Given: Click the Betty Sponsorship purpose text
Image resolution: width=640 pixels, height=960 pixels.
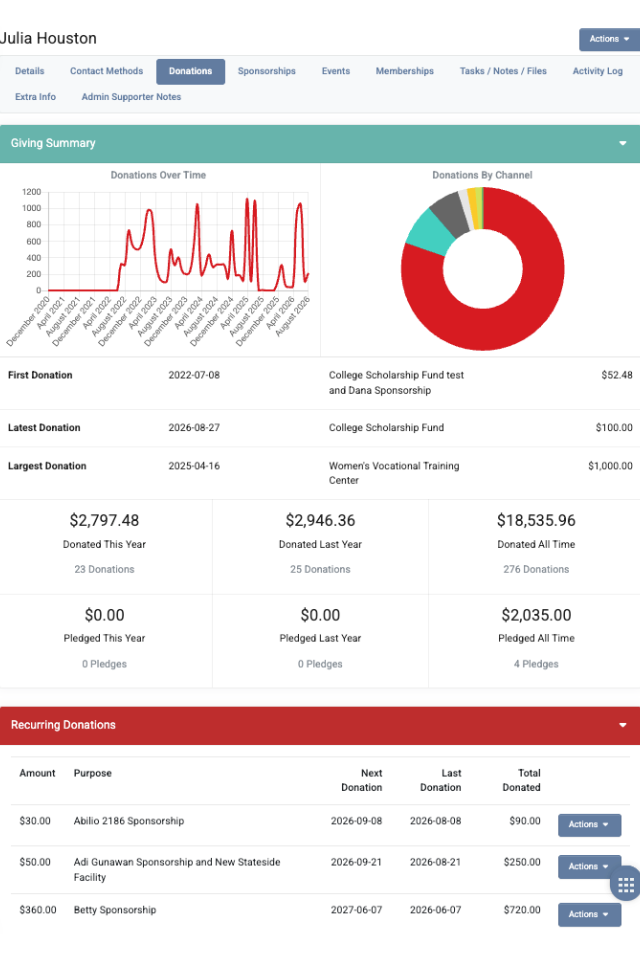Looking at the screenshot, I should 115,910.
